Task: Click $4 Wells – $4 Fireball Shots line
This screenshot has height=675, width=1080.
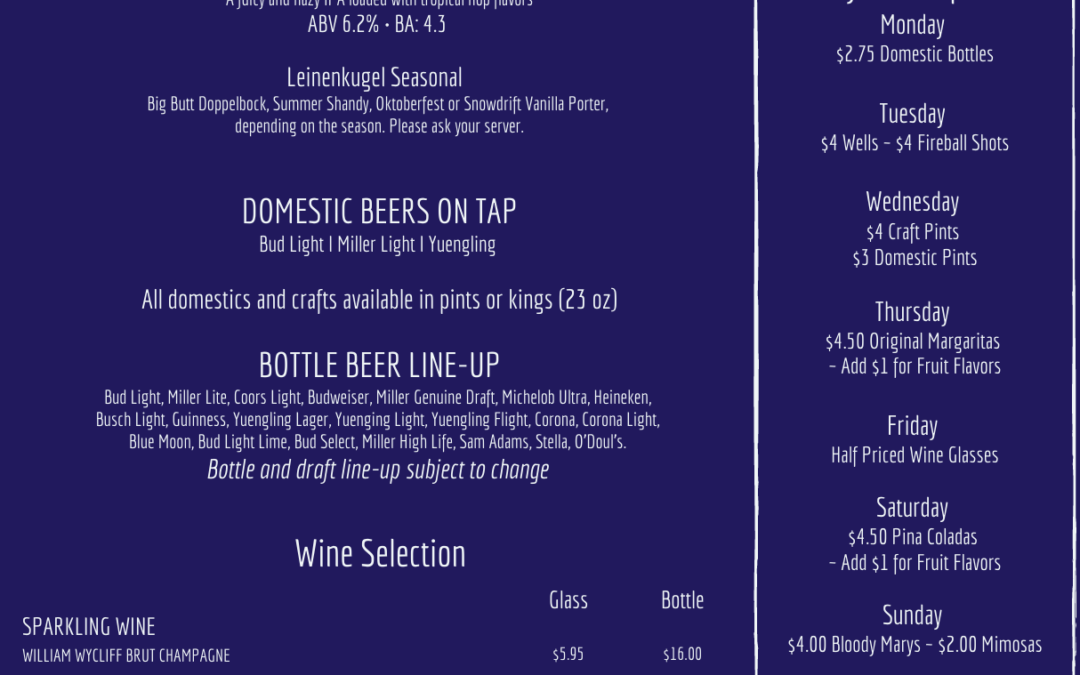Action: (x=915, y=143)
